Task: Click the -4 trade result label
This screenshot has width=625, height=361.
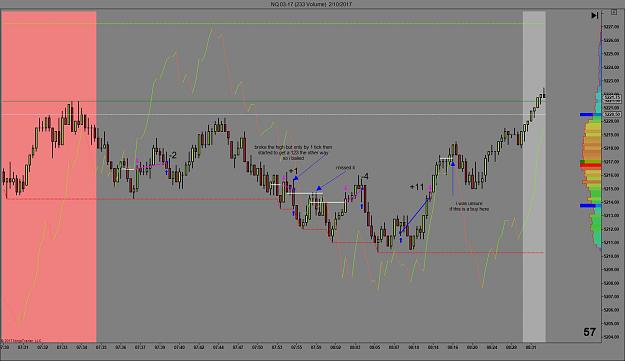Action: [364, 177]
